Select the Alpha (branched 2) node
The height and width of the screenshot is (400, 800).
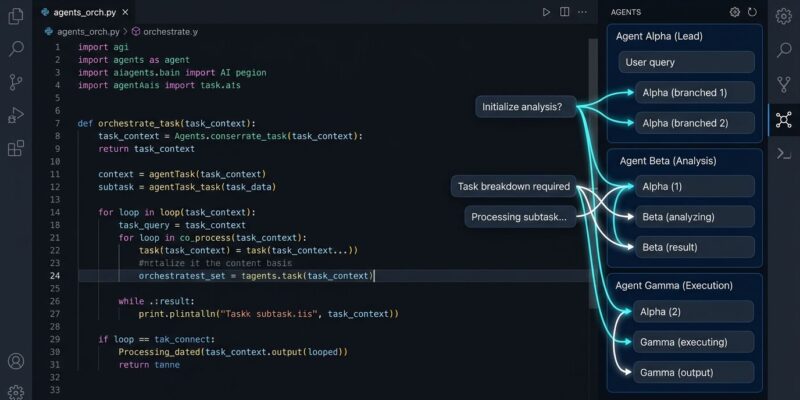695,123
